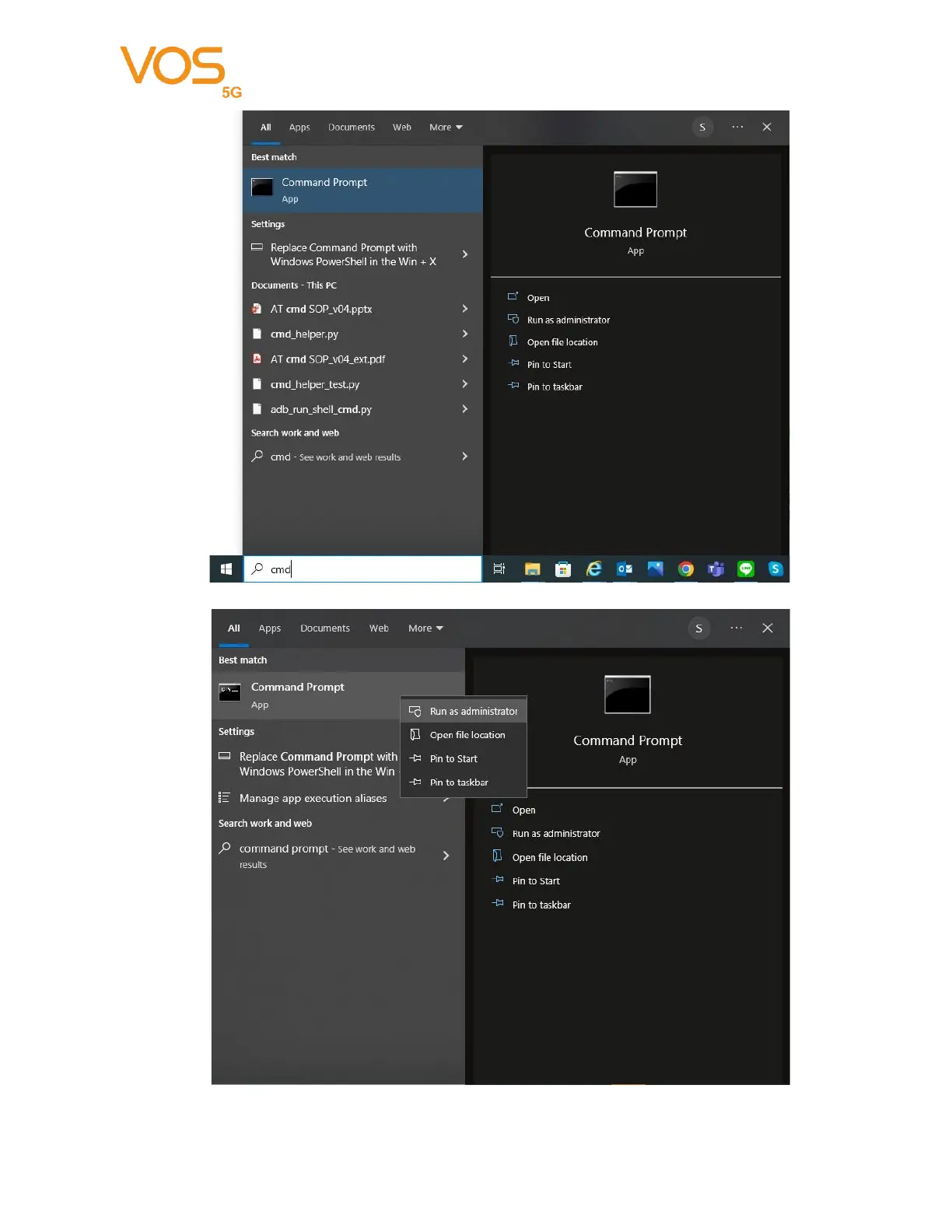952x1232 pixels.
Task: Click Pin to taskbar in upper details pane
Action: pyautogui.click(x=555, y=387)
